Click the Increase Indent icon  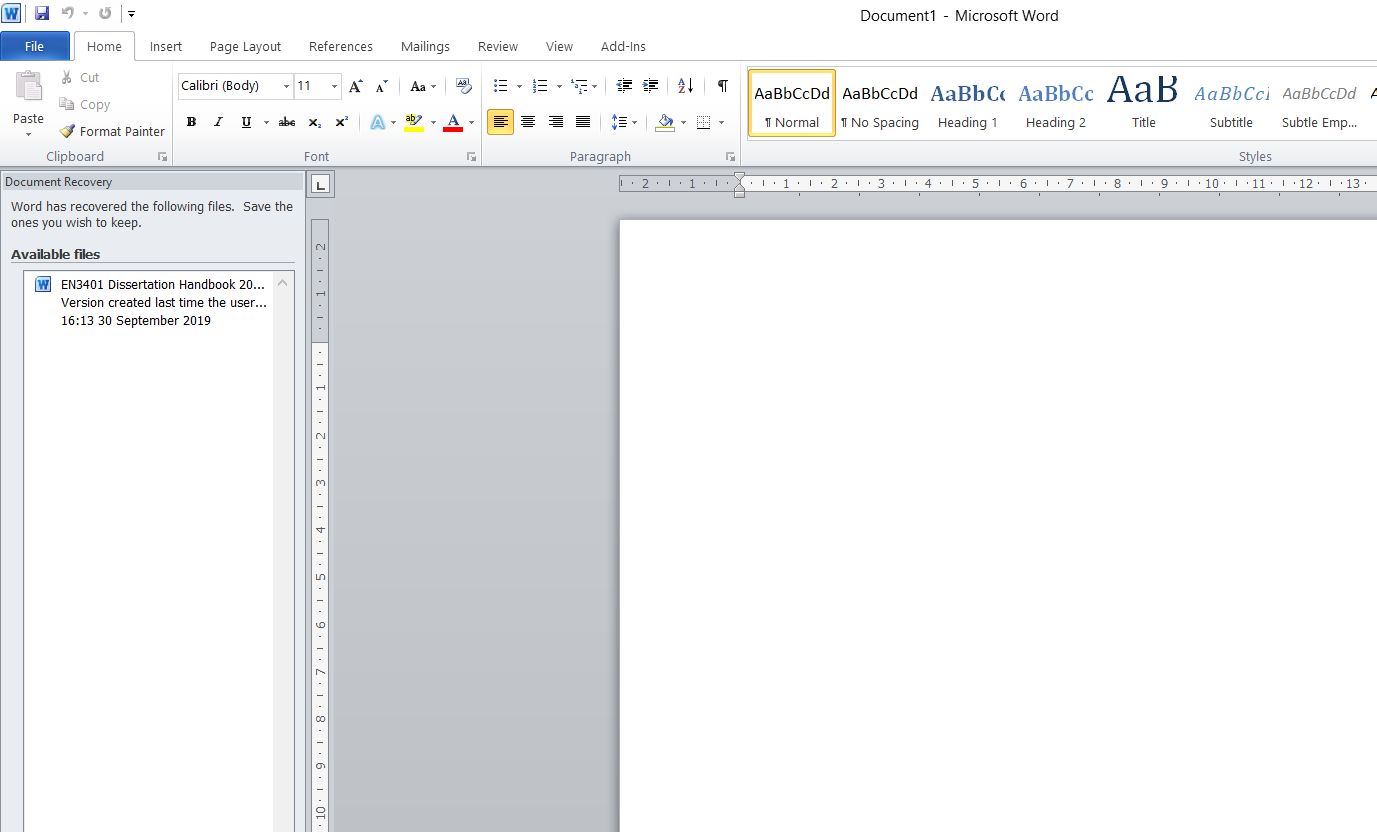coord(650,86)
